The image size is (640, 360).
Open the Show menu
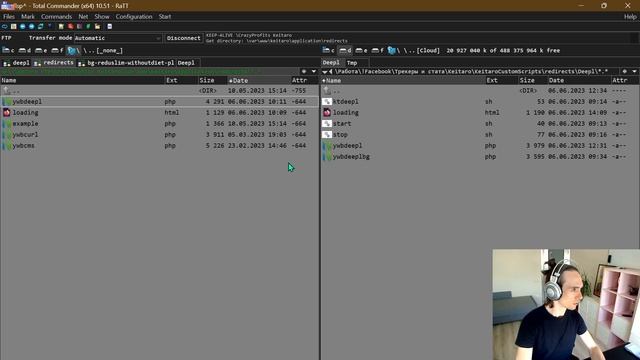[102, 17]
